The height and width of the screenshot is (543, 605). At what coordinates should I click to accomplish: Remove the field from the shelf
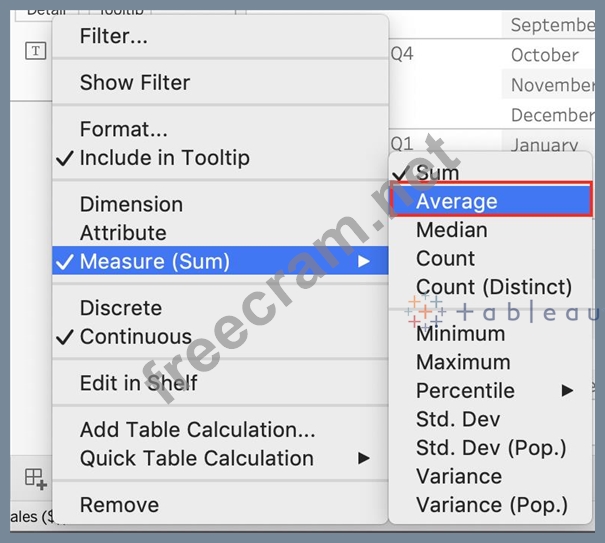point(119,505)
